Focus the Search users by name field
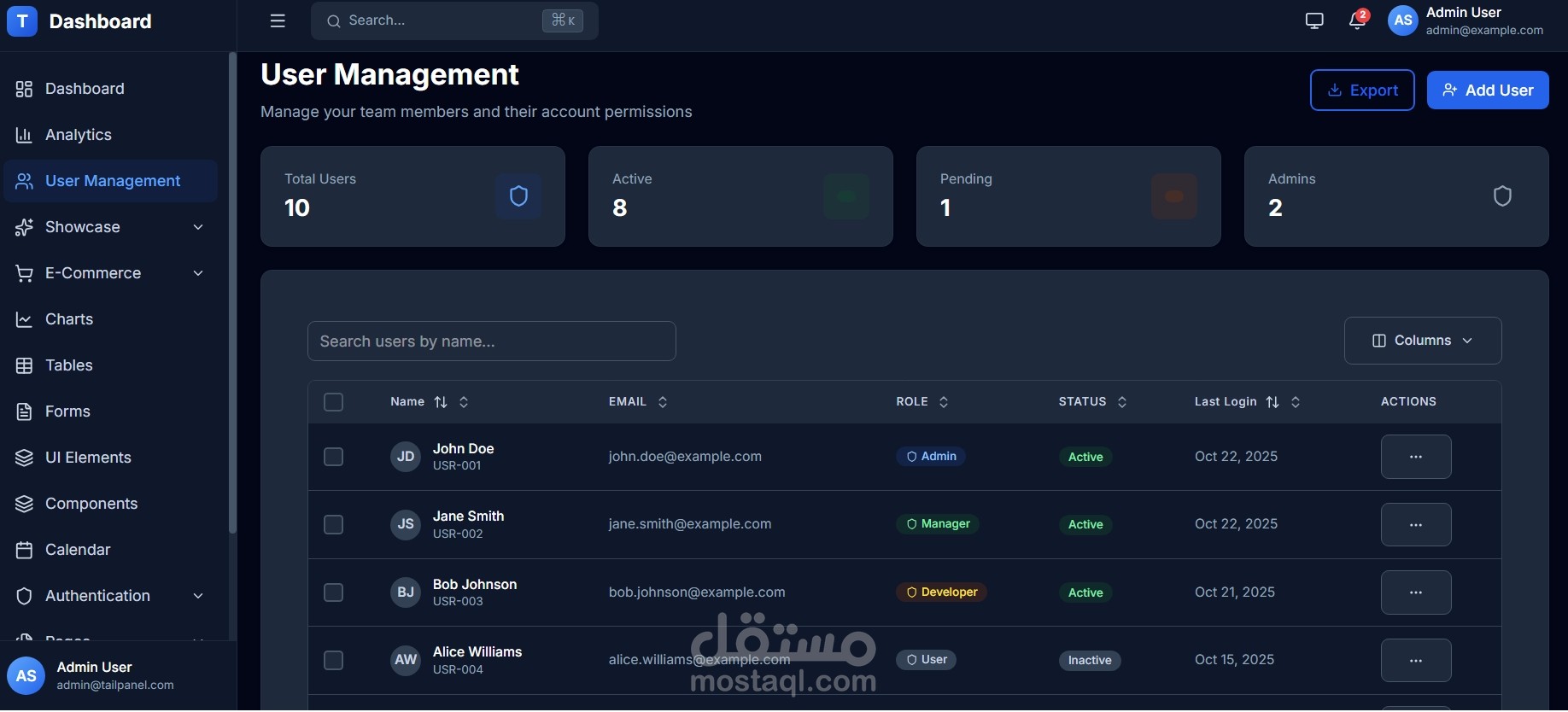Image resolution: width=1568 pixels, height=712 pixels. [x=492, y=341]
